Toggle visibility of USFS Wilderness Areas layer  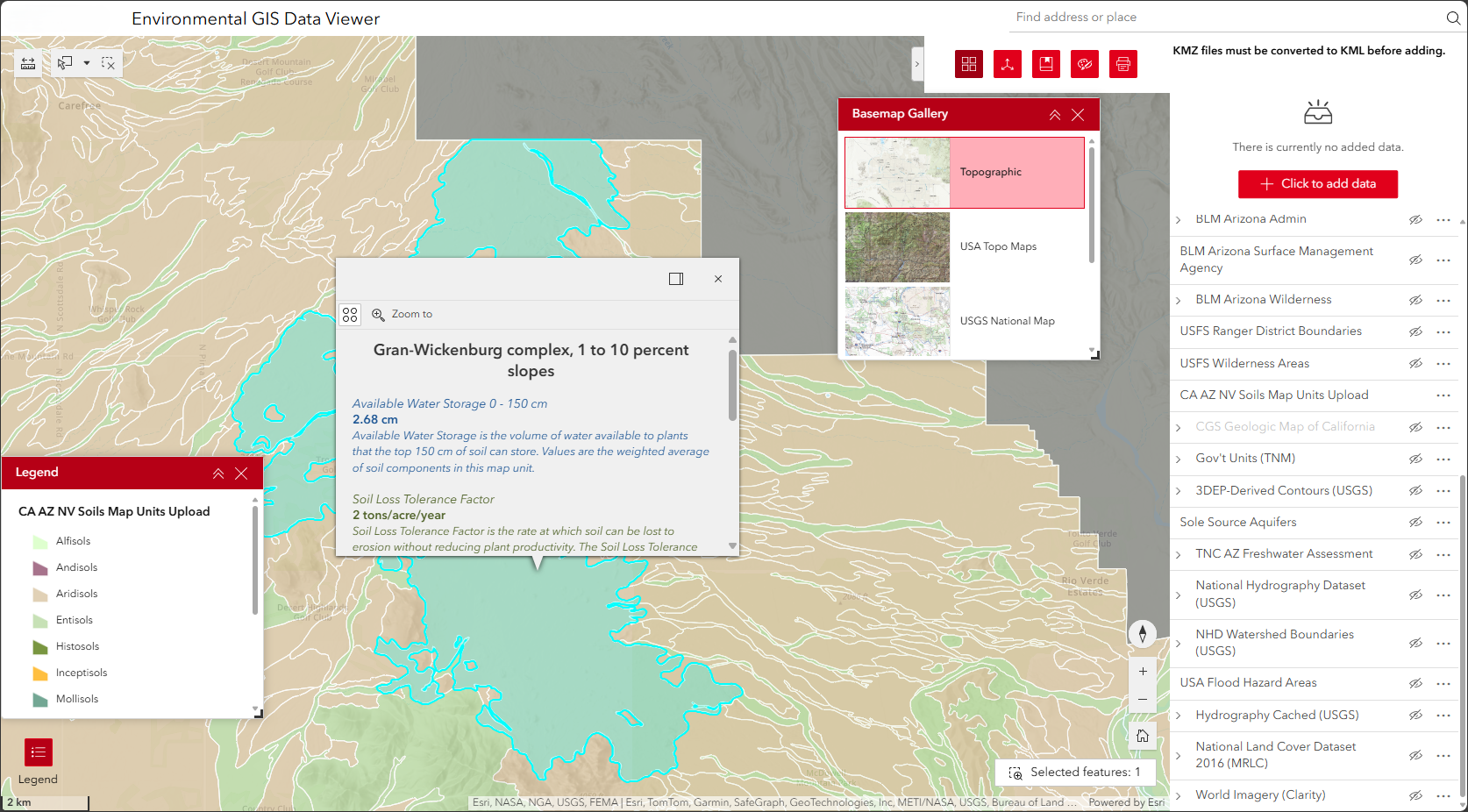[1416, 363]
